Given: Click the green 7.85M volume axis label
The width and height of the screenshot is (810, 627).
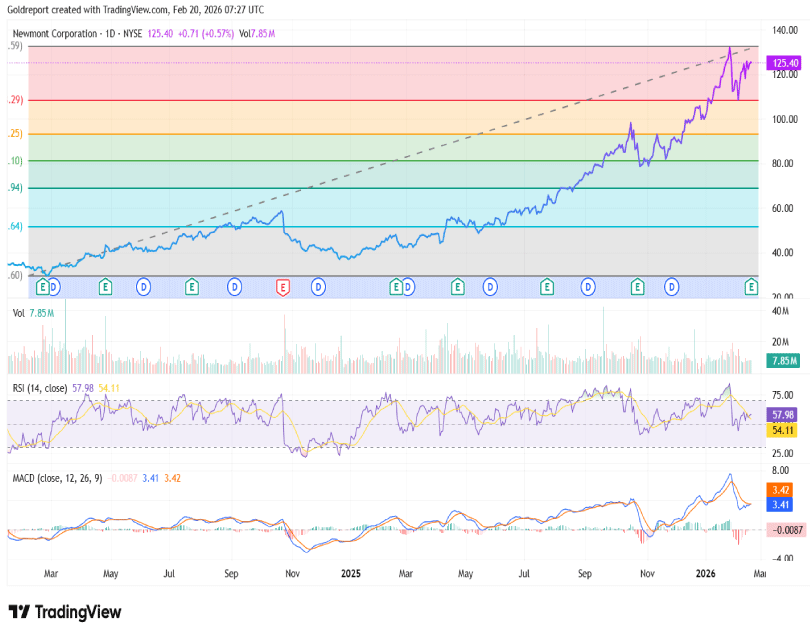Looking at the screenshot, I should pos(781,360).
